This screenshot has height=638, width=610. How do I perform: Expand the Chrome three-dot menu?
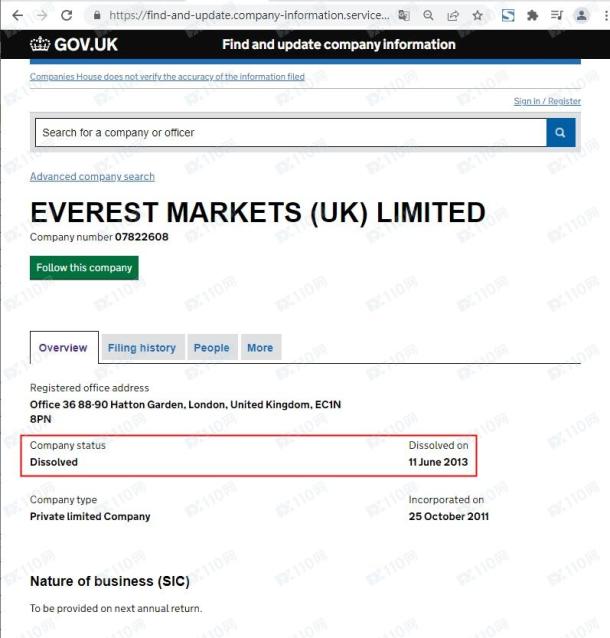[602, 16]
